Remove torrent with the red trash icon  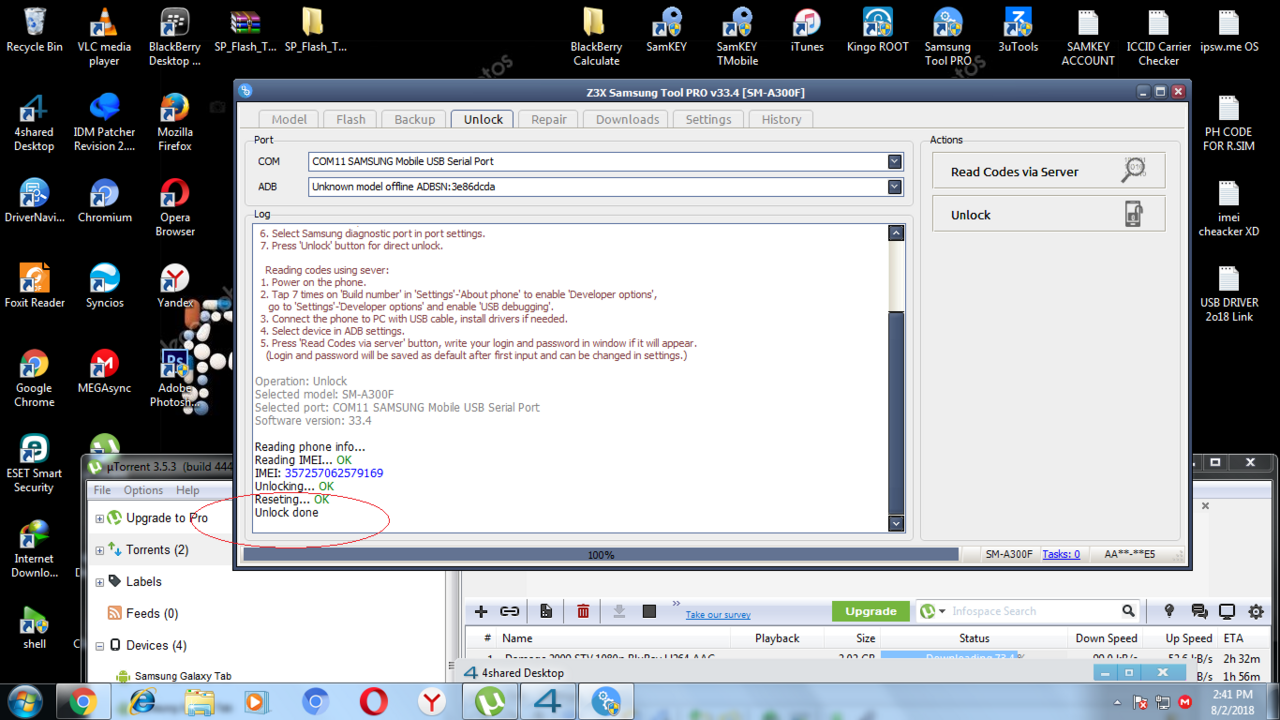point(583,611)
